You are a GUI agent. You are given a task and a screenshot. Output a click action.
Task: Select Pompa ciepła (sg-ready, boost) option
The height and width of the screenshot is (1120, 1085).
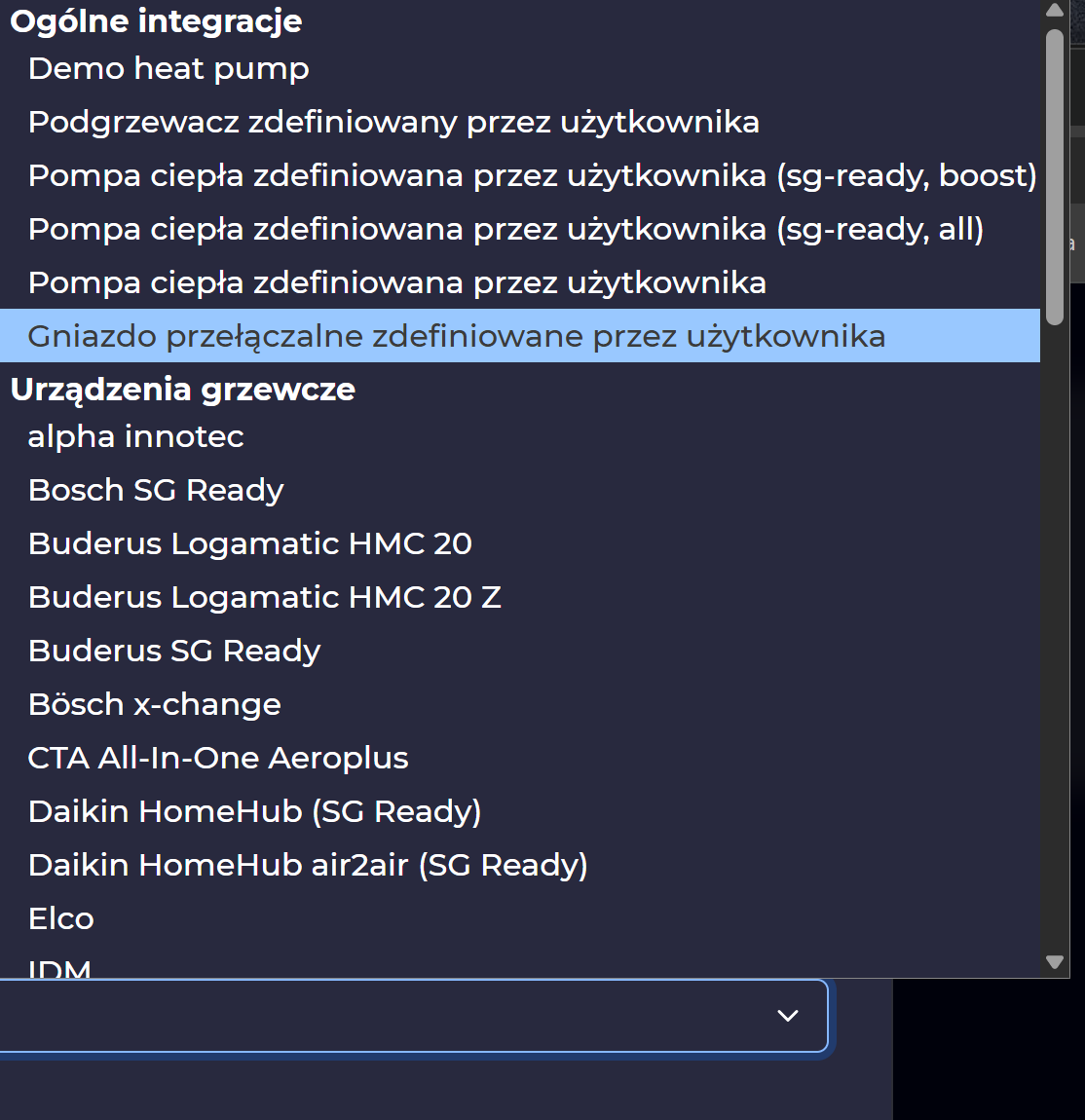click(x=532, y=176)
